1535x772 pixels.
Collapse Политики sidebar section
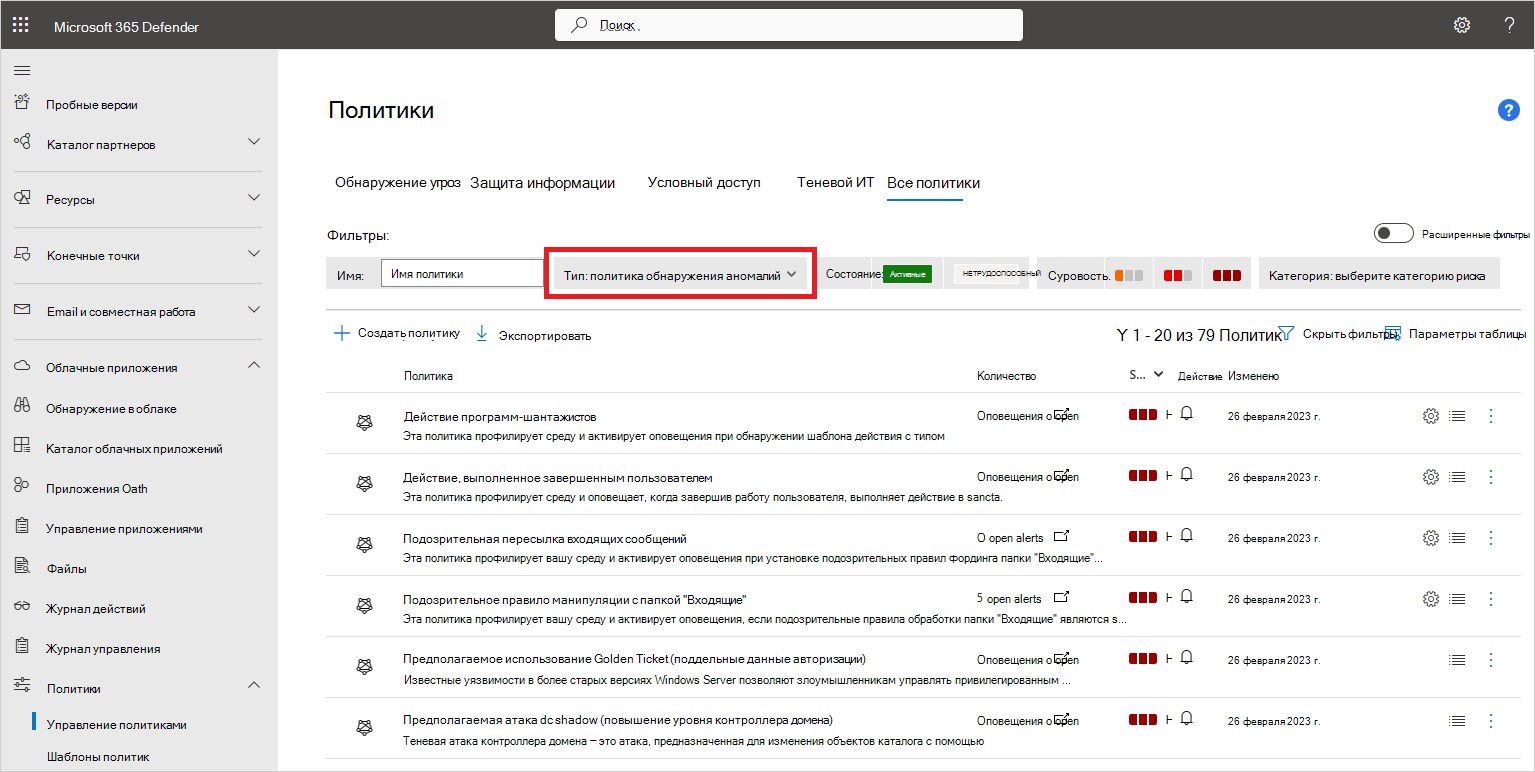coord(254,686)
